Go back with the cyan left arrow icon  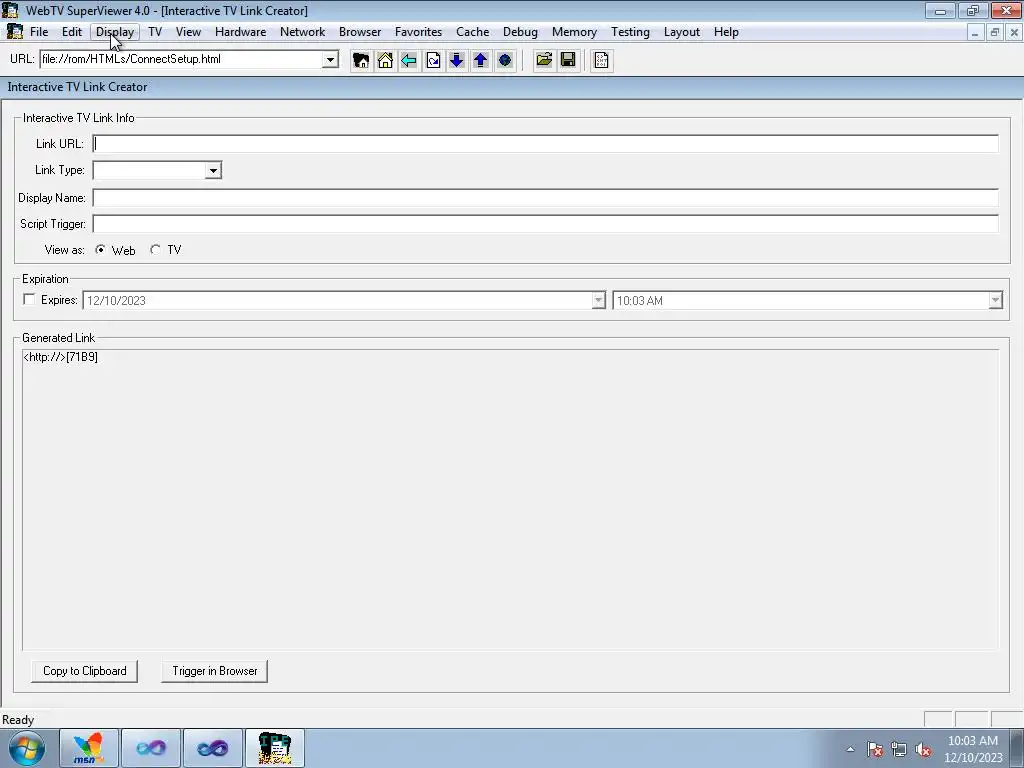coord(409,61)
